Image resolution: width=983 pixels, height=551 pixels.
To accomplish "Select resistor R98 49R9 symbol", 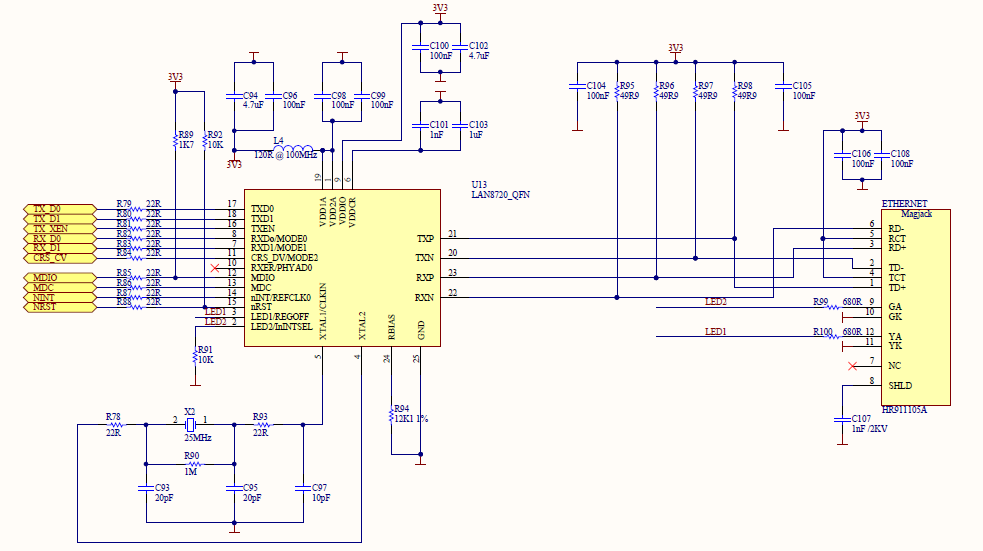I will coord(735,92).
